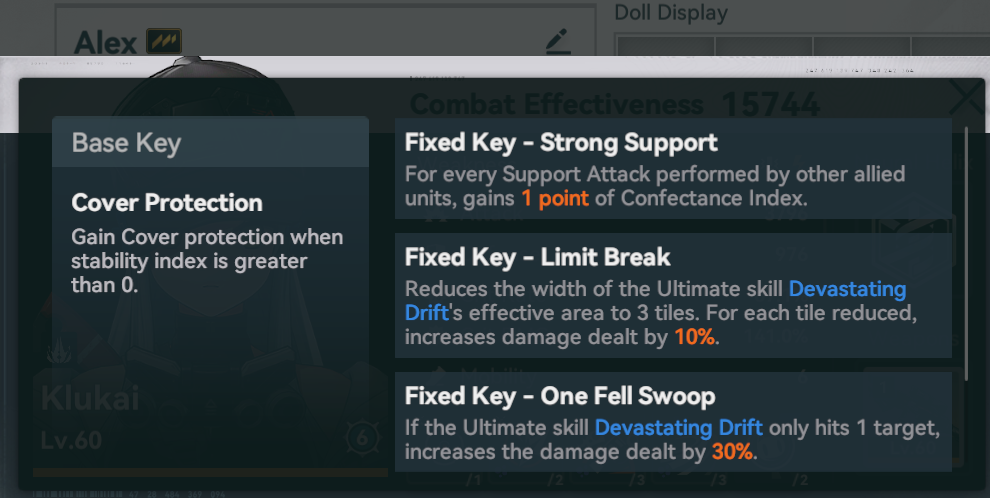This screenshot has height=498, width=990.
Task: Follow the Devastating Drift link in One Fell Swoop
Action: point(679,427)
